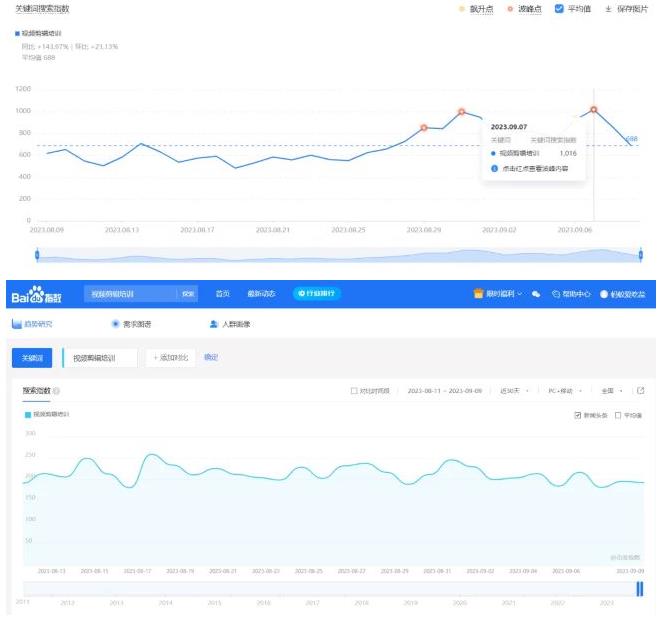The width and height of the screenshot is (660, 619).
Task: Open the message chat bubble icon
Action: [x=536, y=294]
